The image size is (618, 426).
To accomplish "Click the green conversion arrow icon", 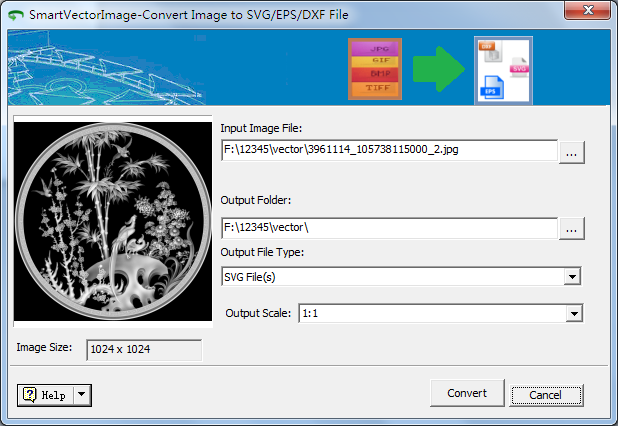I will 439,69.
